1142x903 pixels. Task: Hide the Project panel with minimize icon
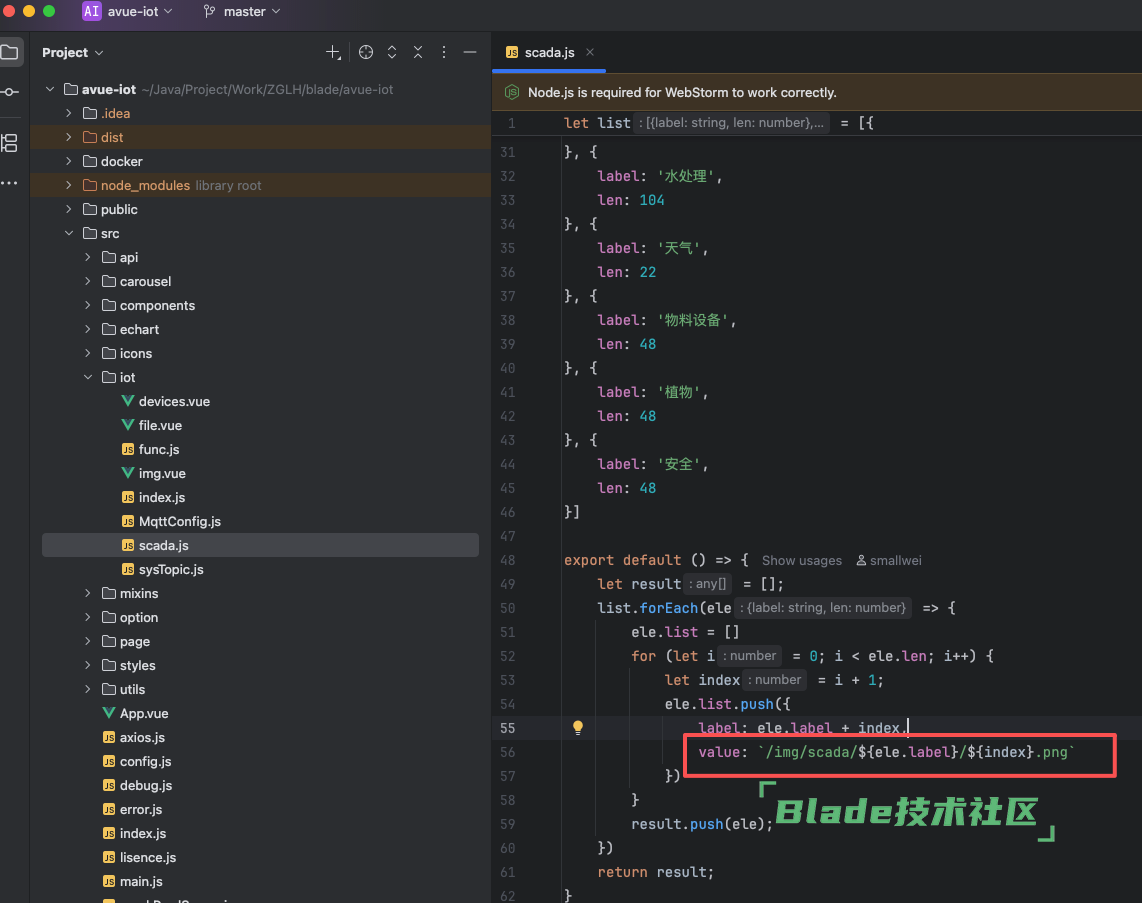(x=470, y=52)
